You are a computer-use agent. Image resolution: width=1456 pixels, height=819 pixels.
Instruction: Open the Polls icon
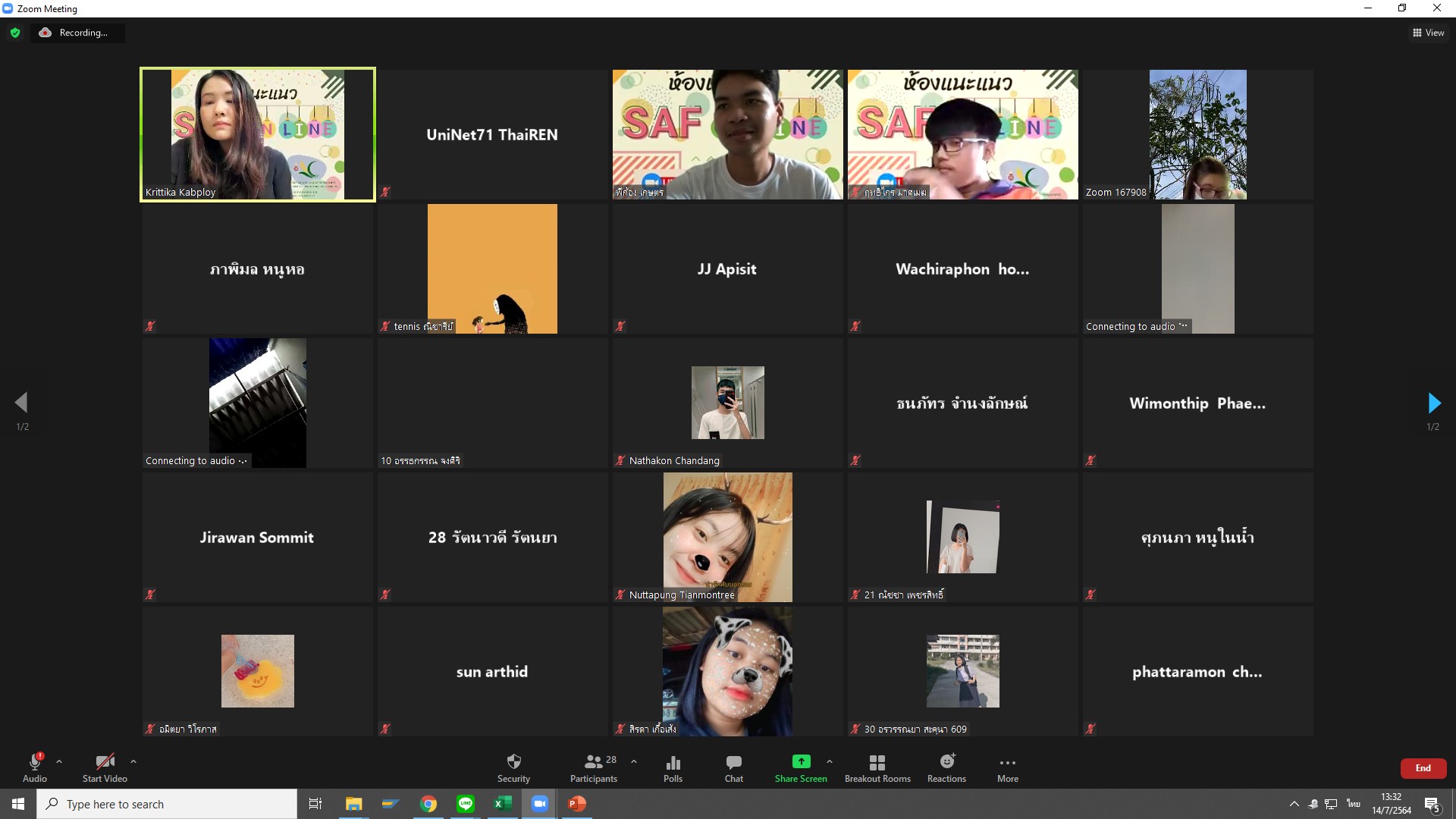673,767
